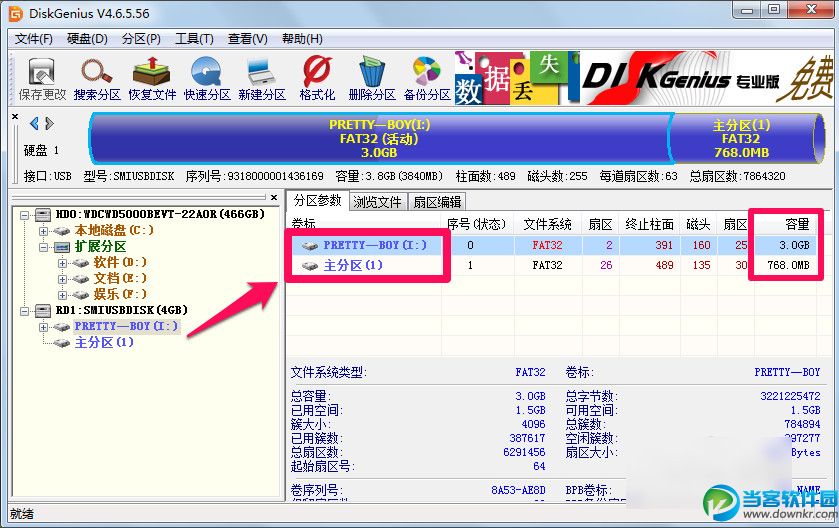Open the 搜索分区 search partition tool
This screenshot has height=528, width=839.
coord(97,79)
